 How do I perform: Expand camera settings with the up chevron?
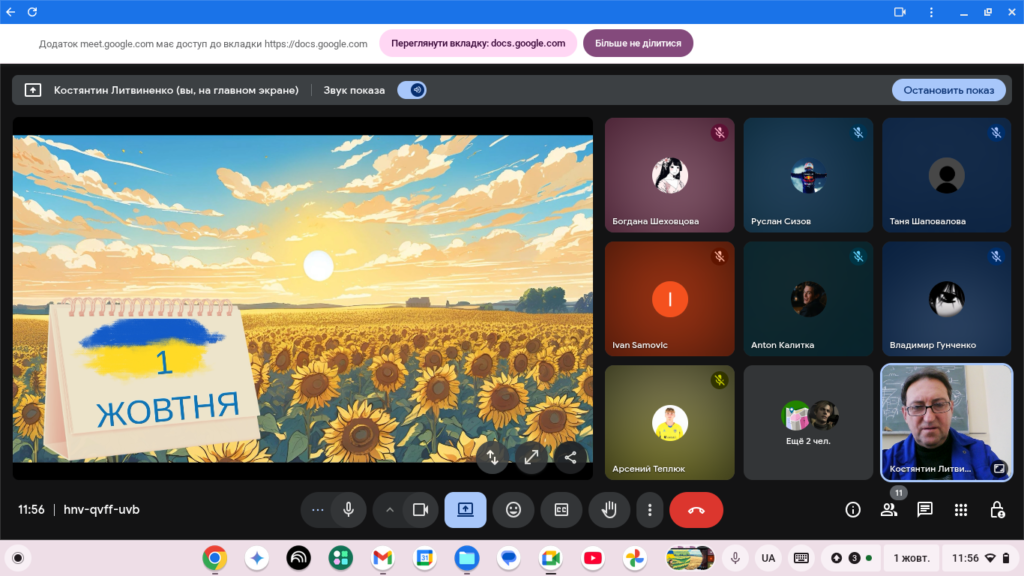(390, 510)
